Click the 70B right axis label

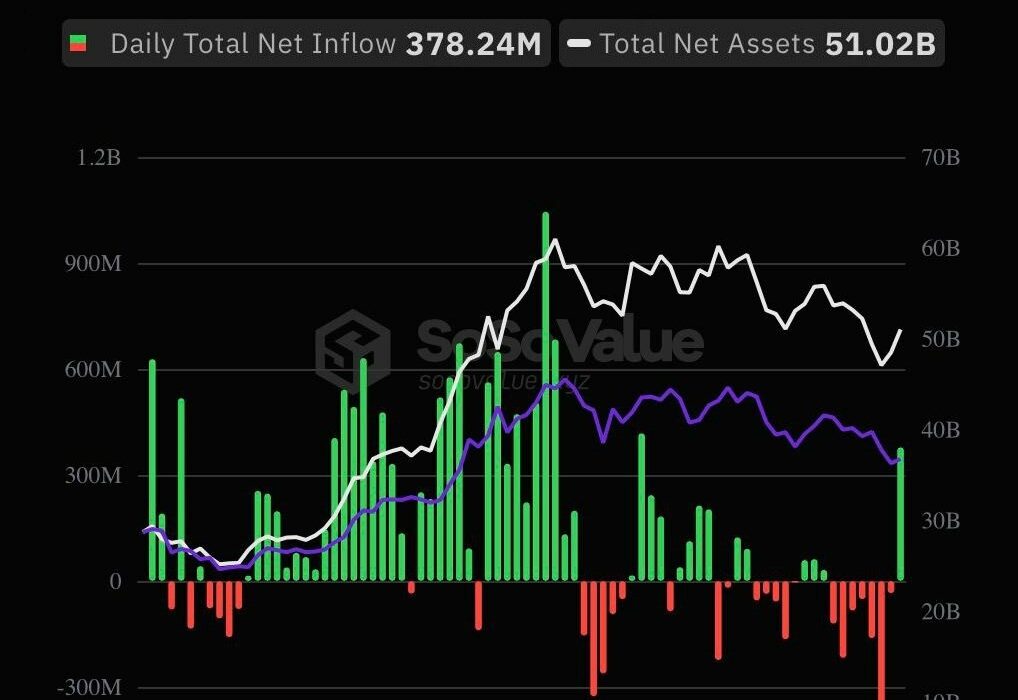pos(940,157)
